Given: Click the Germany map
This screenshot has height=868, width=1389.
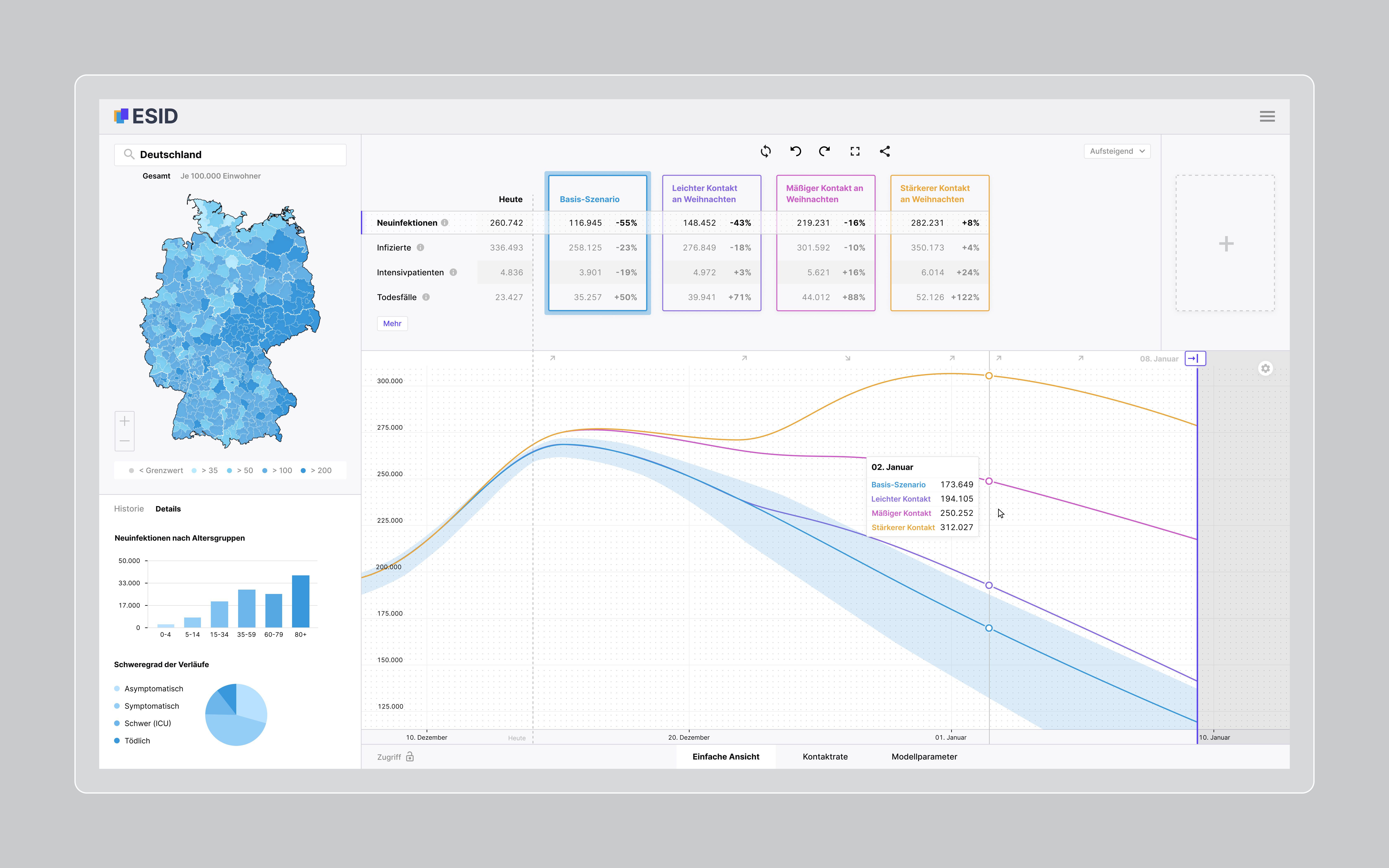Looking at the screenshot, I should click(230, 322).
